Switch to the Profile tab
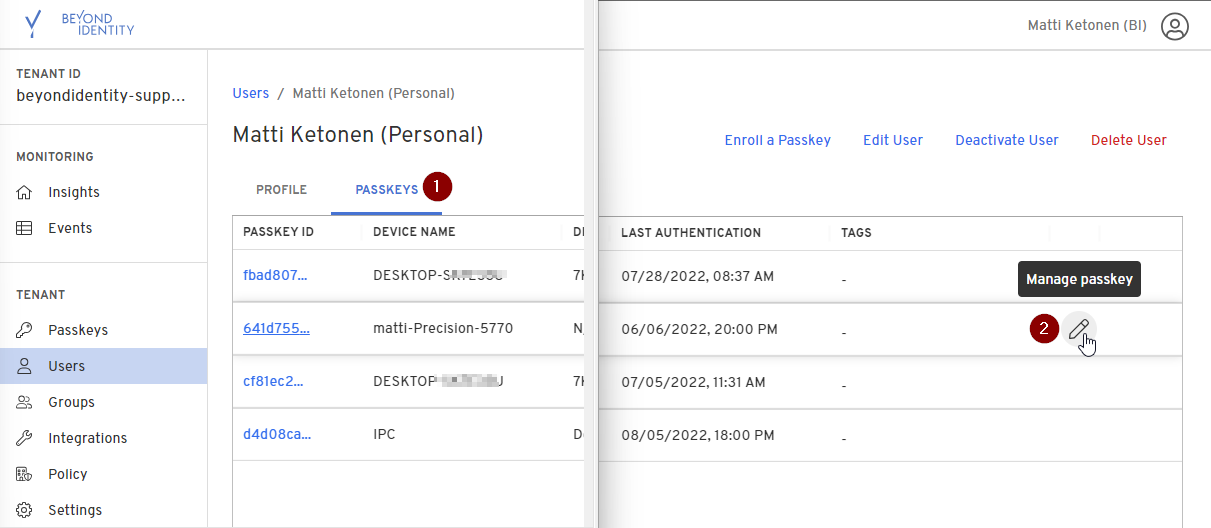 [281, 190]
